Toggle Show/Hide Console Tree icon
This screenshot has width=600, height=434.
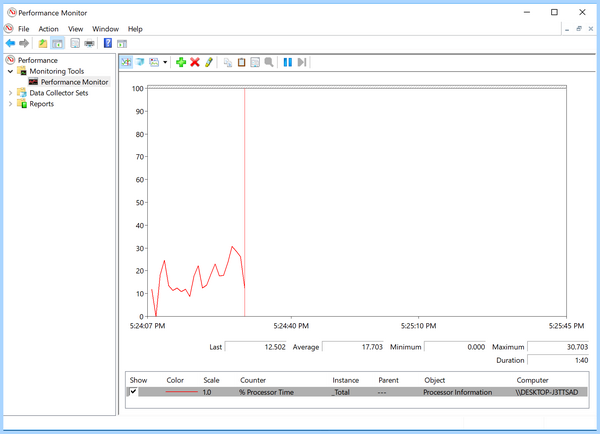tap(57, 43)
